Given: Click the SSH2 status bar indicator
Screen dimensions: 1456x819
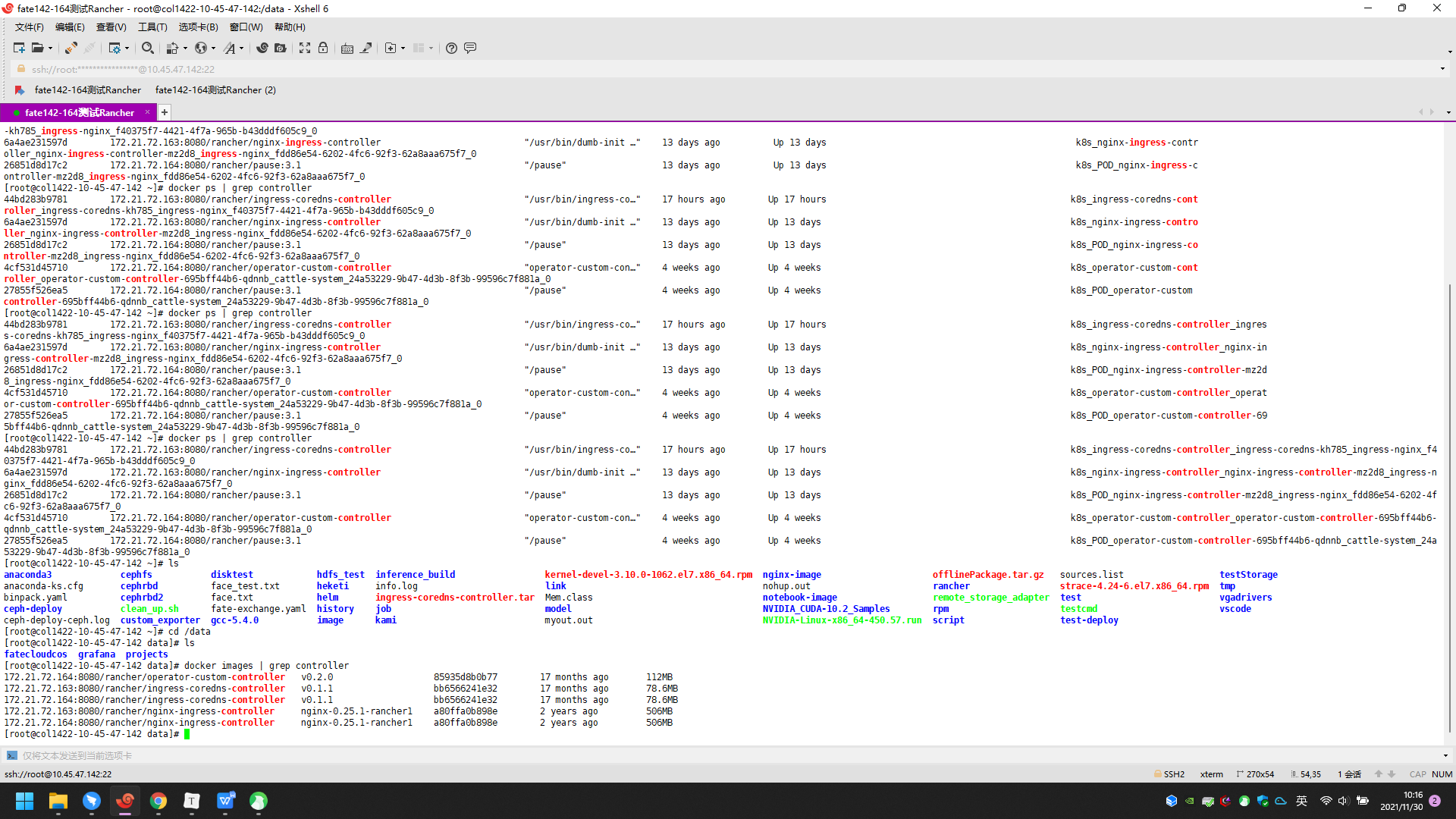Looking at the screenshot, I should point(1169,774).
